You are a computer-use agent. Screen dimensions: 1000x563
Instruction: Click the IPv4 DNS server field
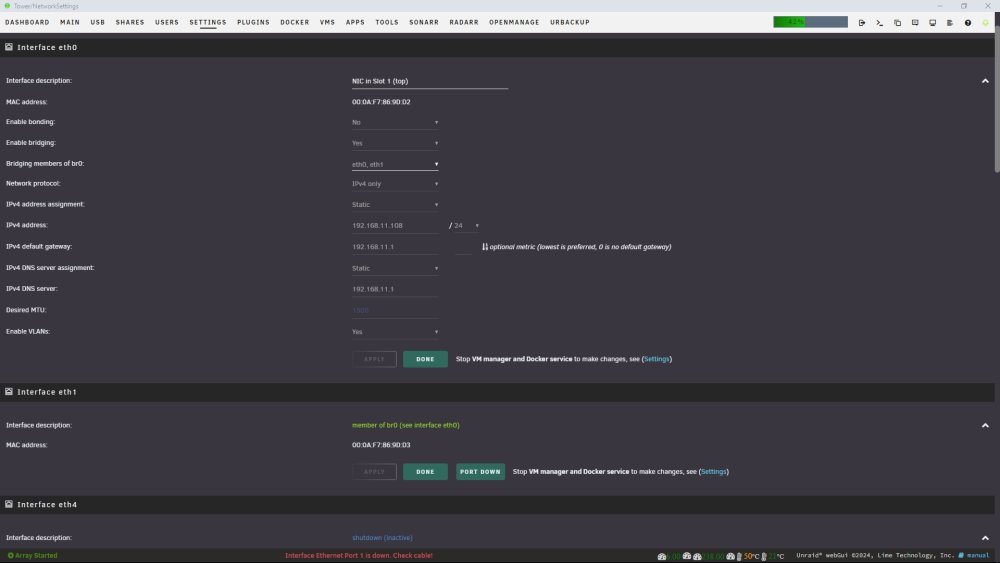[x=395, y=289]
